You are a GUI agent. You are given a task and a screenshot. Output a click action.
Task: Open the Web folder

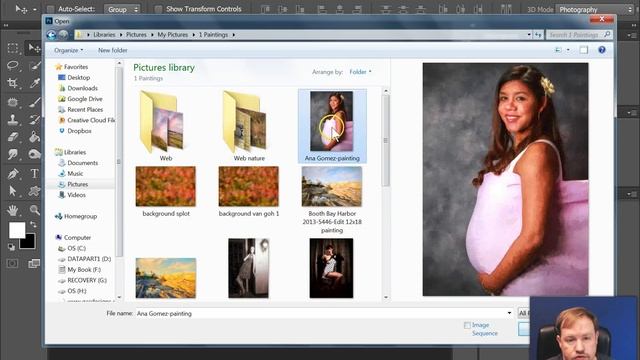point(165,126)
